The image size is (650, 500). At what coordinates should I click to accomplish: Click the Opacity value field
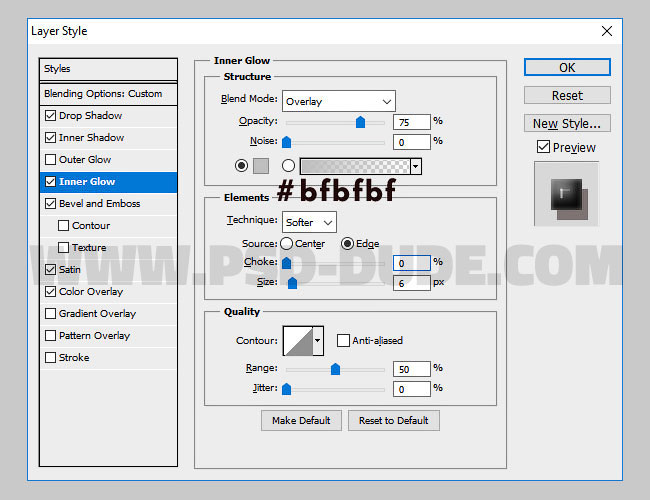[412, 122]
